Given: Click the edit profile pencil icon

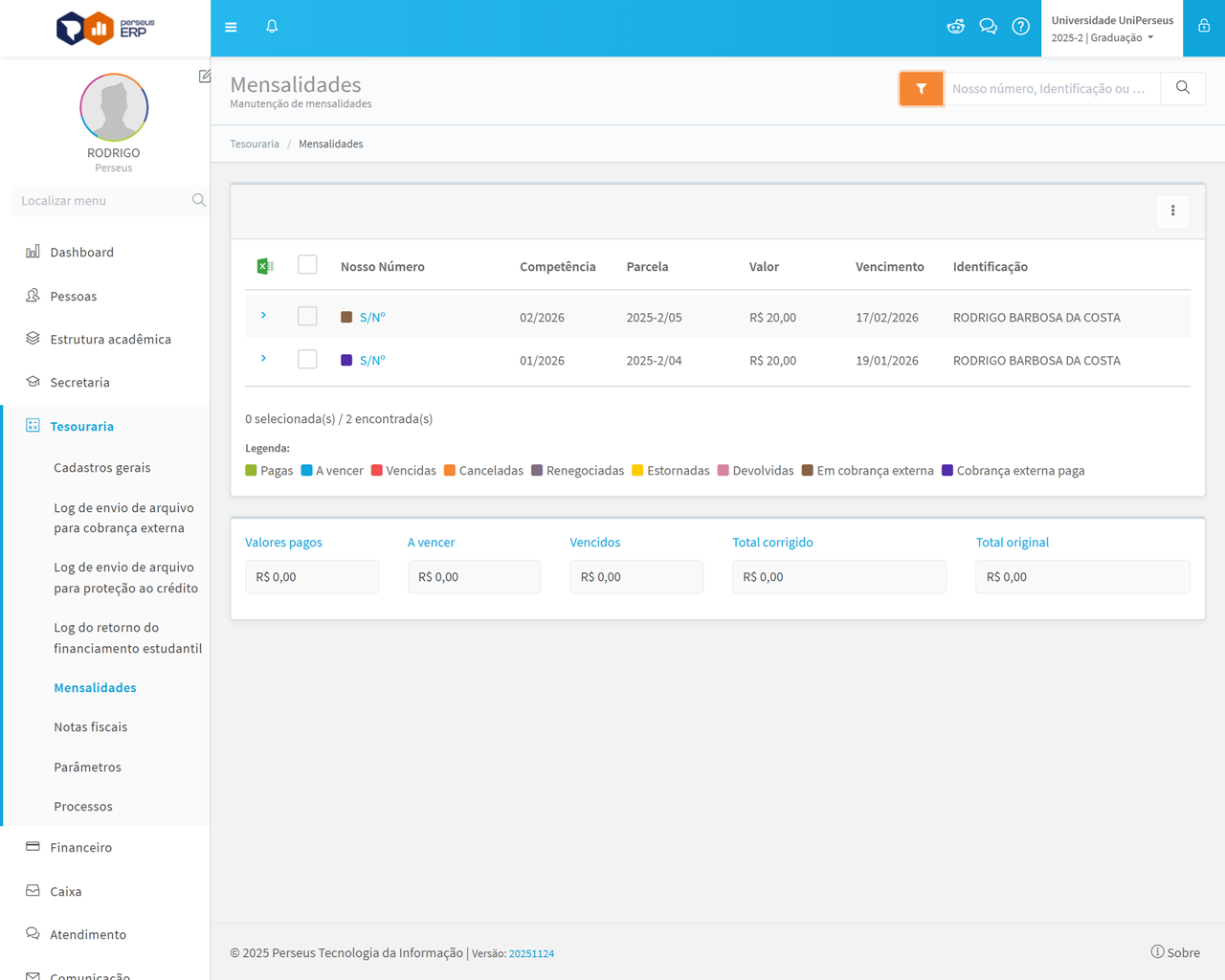Looking at the screenshot, I should (205, 77).
